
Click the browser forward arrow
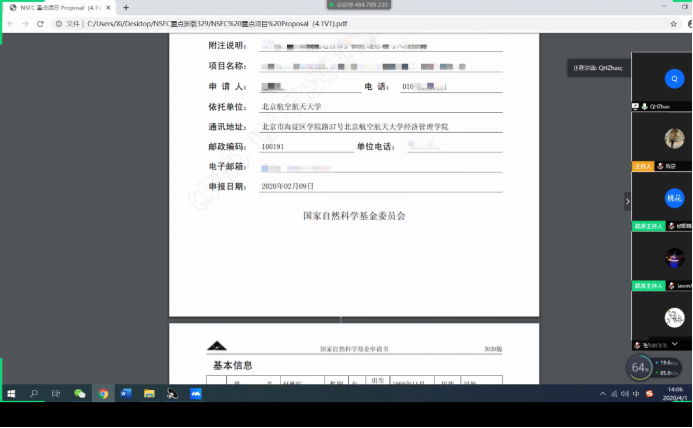[26, 23]
